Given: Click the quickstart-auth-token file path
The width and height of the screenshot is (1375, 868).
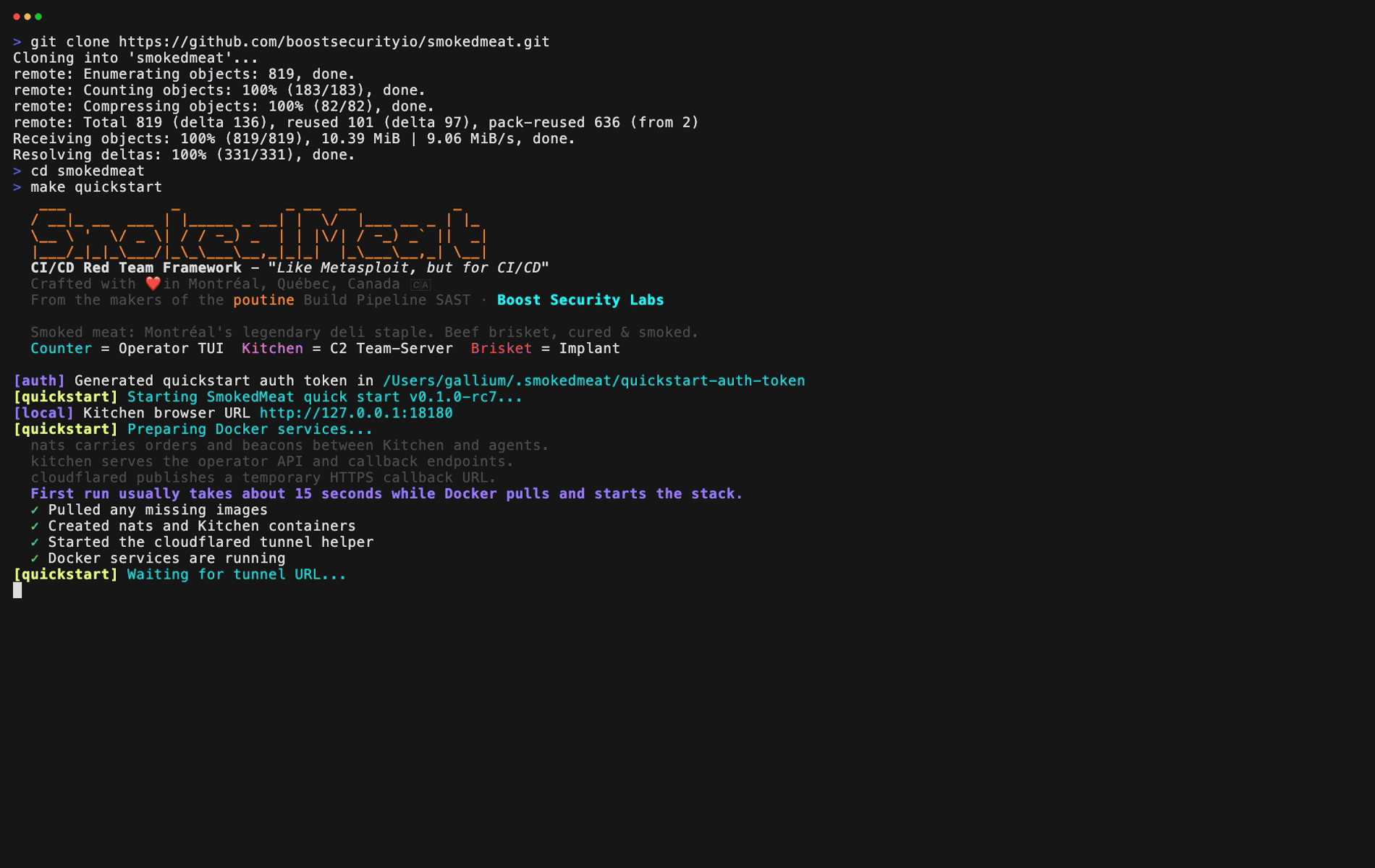Looking at the screenshot, I should click(593, 380).
